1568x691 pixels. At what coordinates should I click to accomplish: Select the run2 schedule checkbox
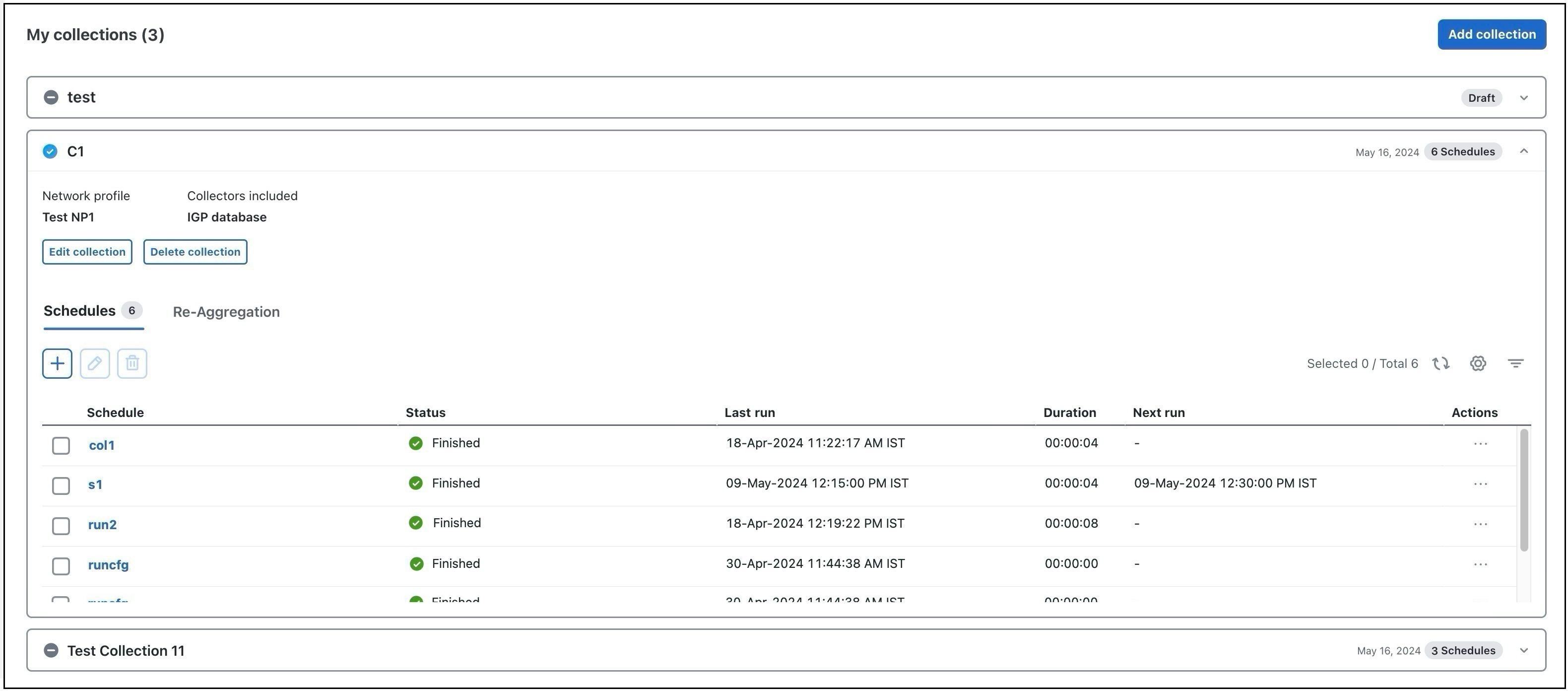click(x=61, y=526)
